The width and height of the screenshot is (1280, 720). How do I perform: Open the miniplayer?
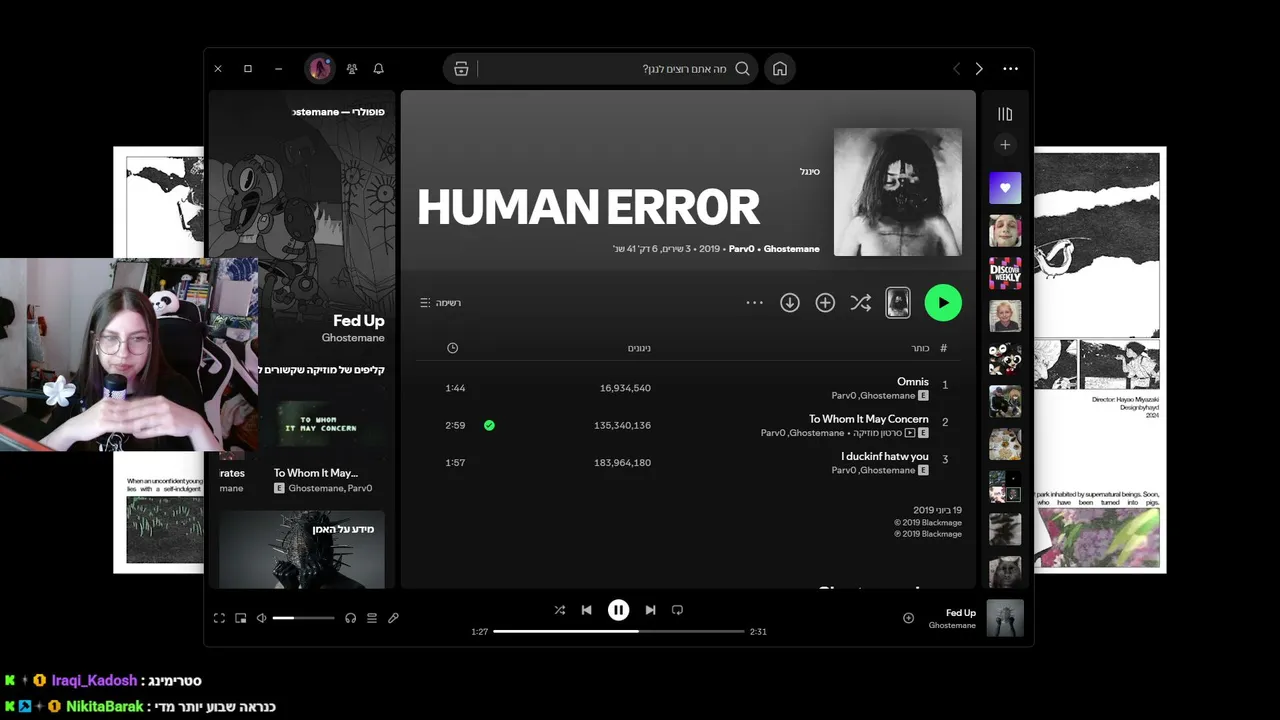pyautogui.click(x=241, y=618)
